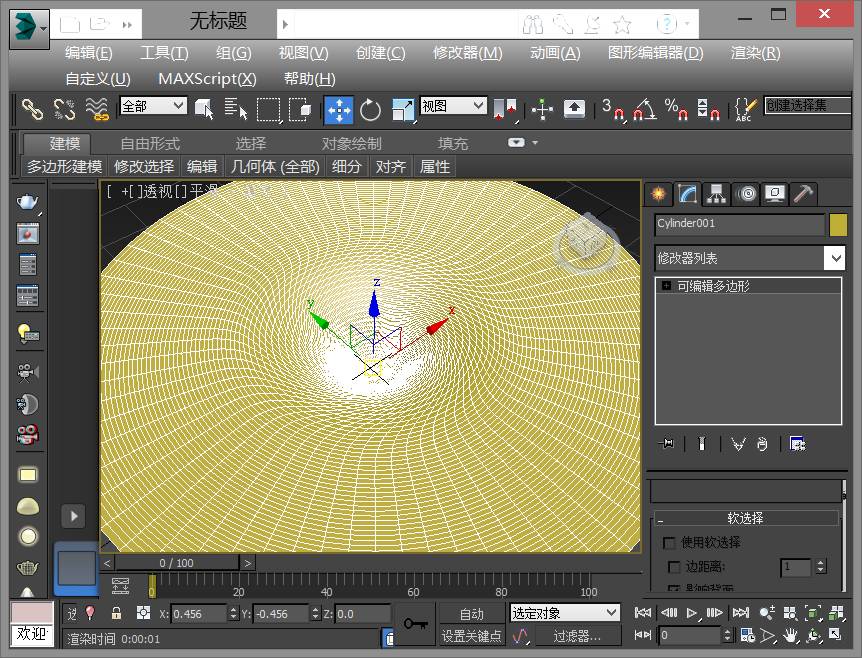This screenshot has height=658, width=862.
Task: Open the 修改器列表 dropdown
Action: [x=836, y=258]
